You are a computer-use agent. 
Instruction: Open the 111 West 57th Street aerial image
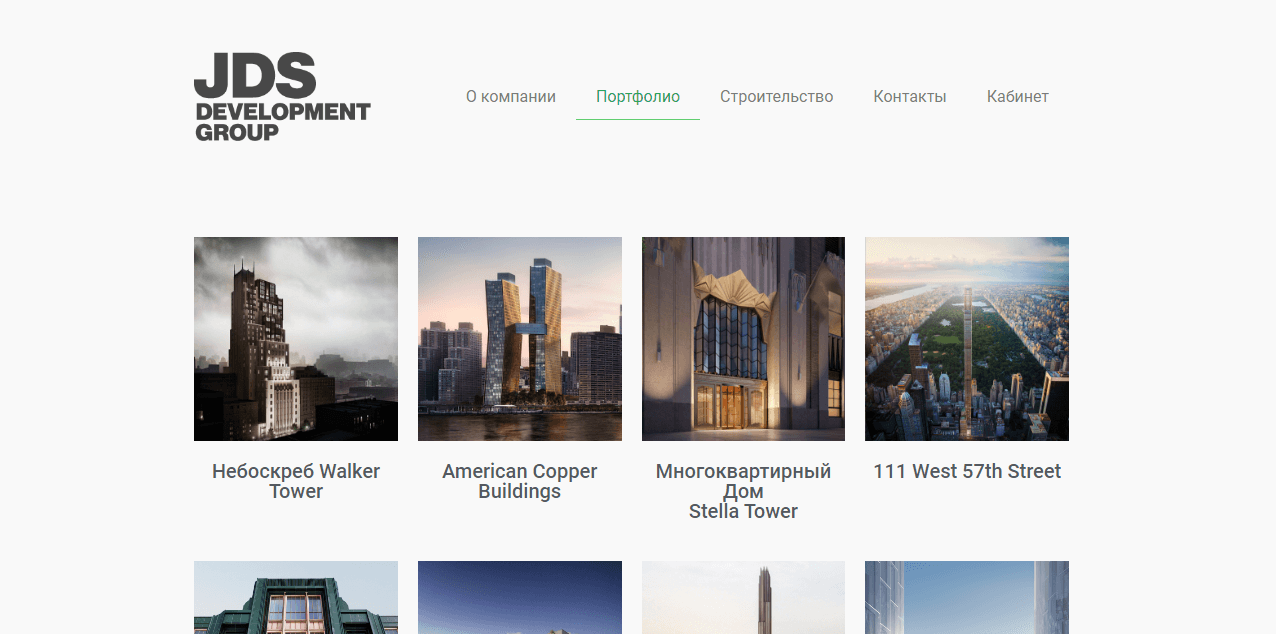tap(966, 338)
